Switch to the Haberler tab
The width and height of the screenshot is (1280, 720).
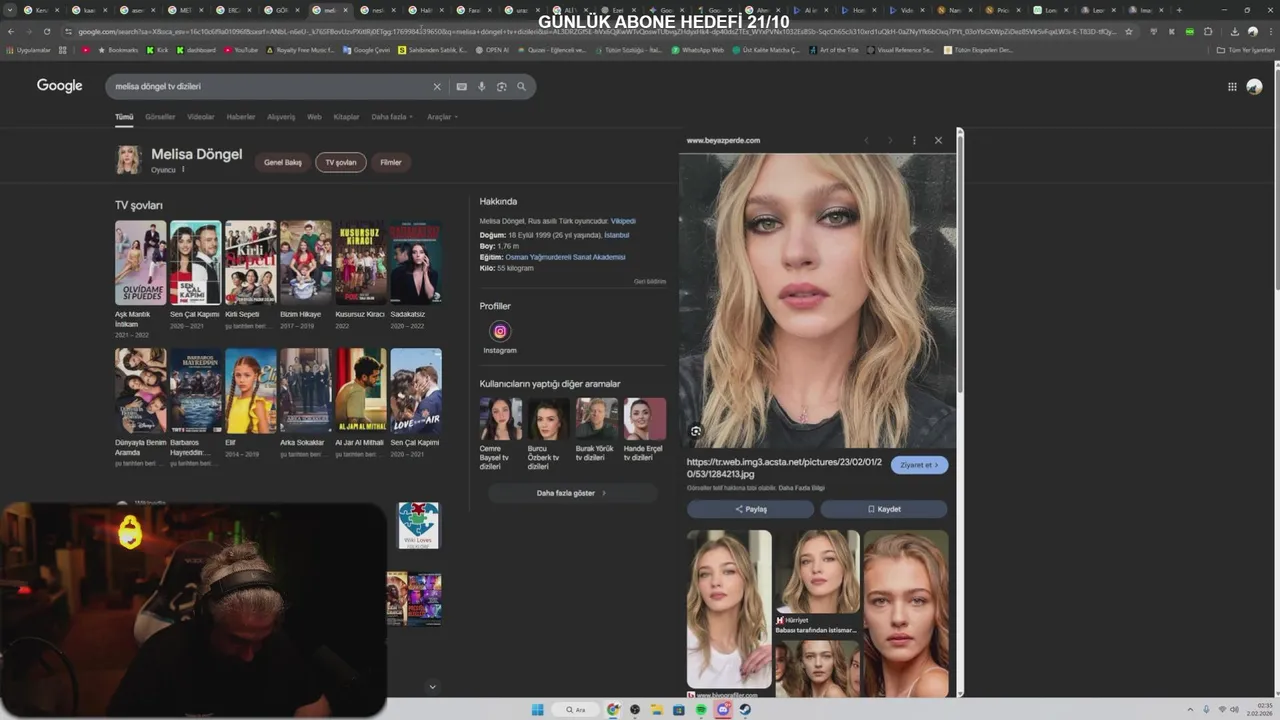tap(241, 117)
